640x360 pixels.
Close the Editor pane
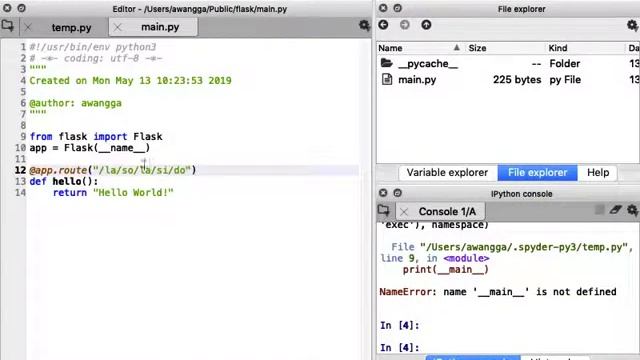[7, 8]
